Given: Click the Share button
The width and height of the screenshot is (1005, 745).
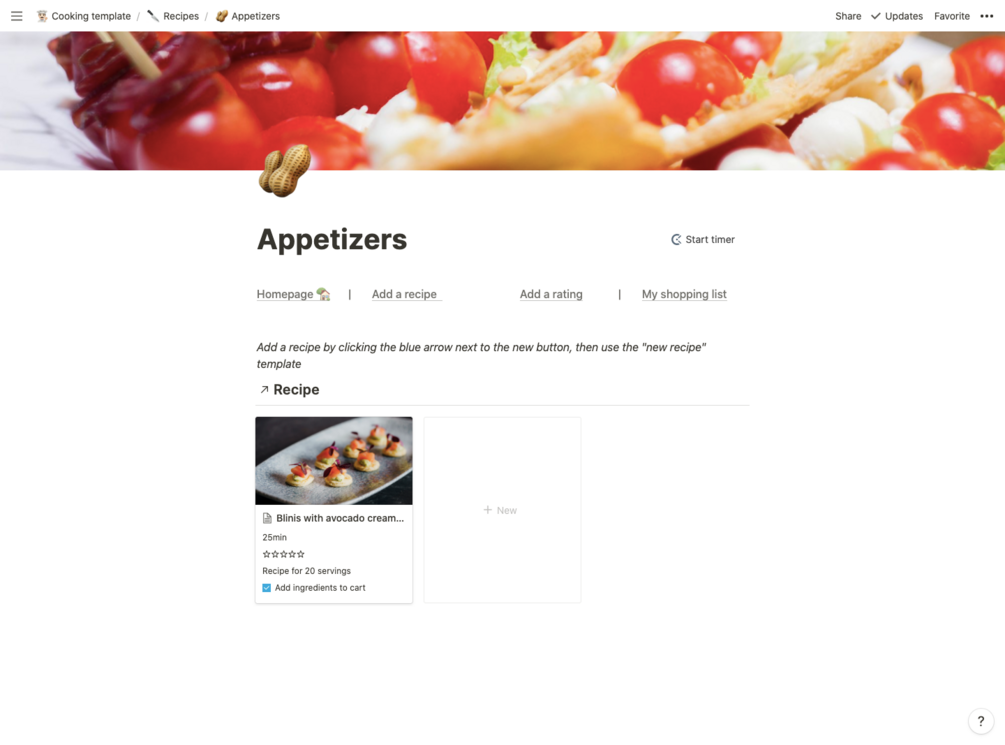Looking at the screenshot, I should point(848,16).
